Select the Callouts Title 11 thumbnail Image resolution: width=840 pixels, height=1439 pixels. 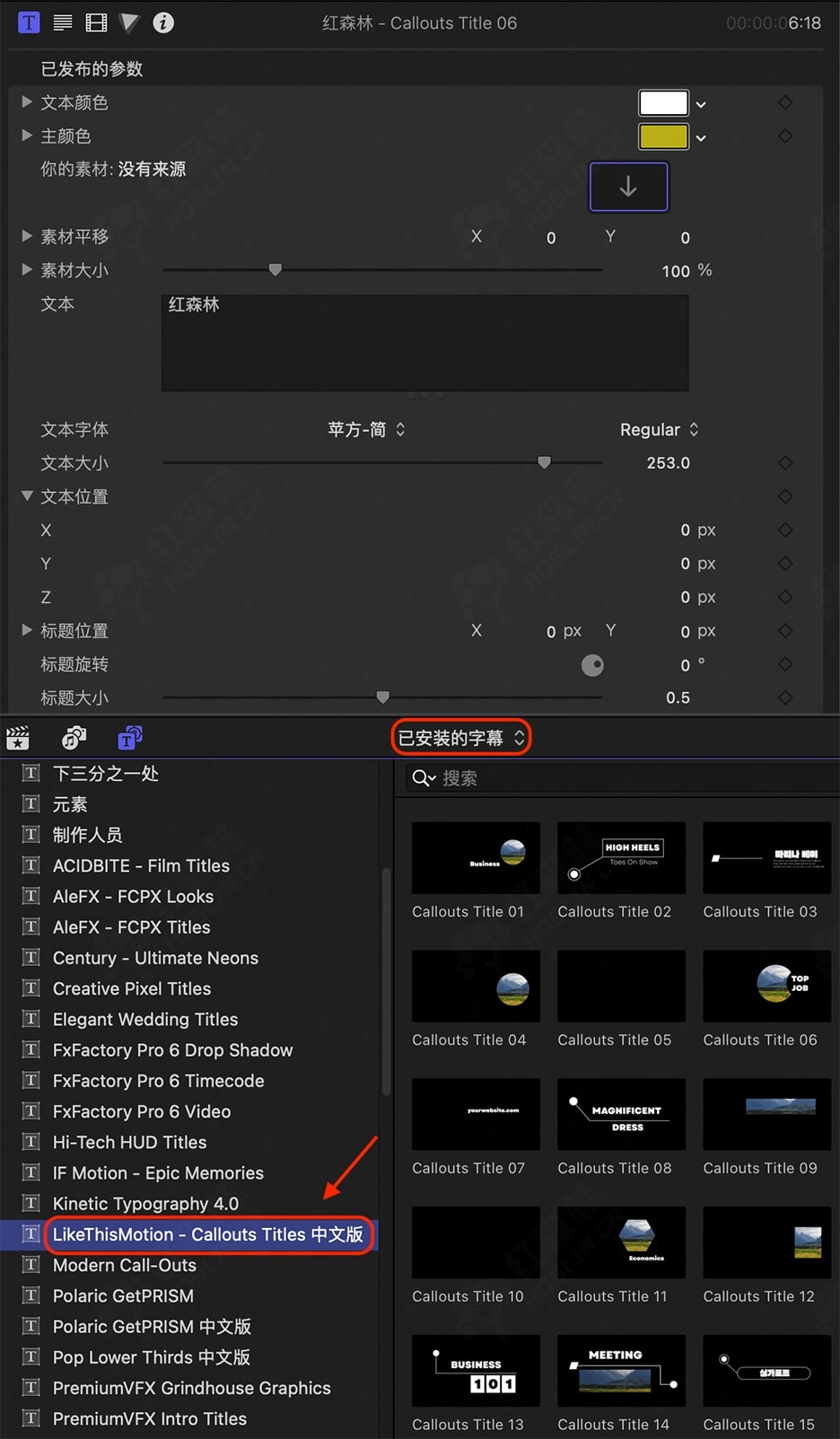(x=621, y=1242)
